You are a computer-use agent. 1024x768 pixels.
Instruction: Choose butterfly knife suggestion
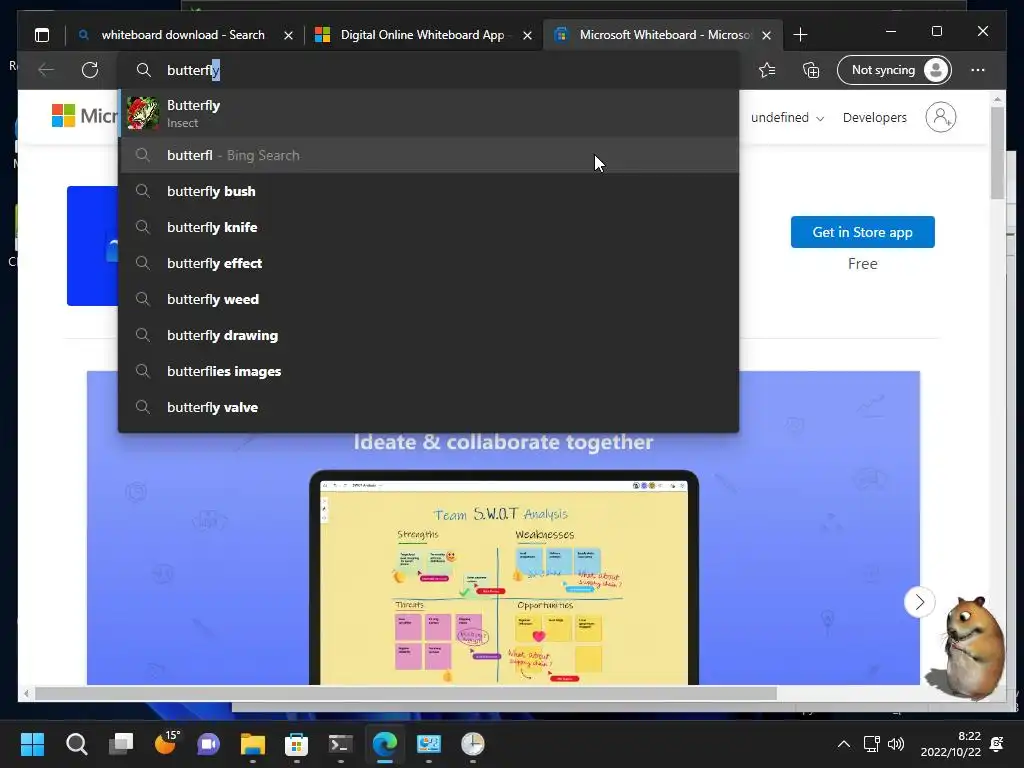428,227
